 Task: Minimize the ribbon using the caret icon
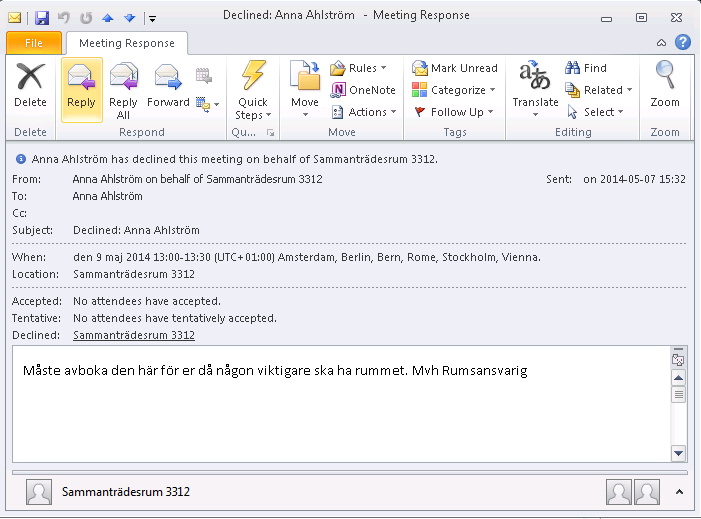point(661,43)
